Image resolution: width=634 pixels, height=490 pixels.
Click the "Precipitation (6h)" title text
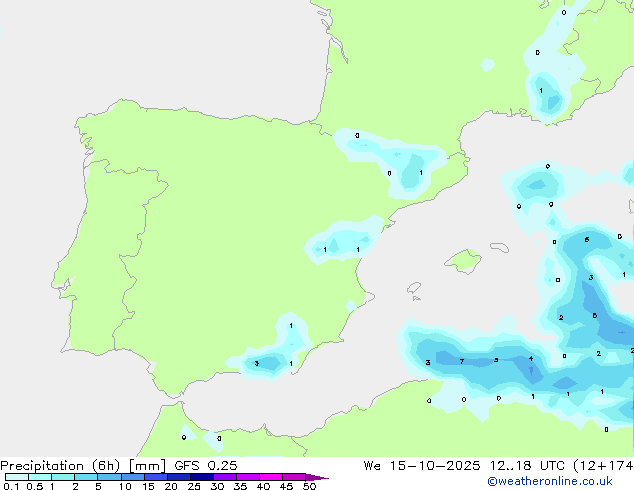point(60,466)
